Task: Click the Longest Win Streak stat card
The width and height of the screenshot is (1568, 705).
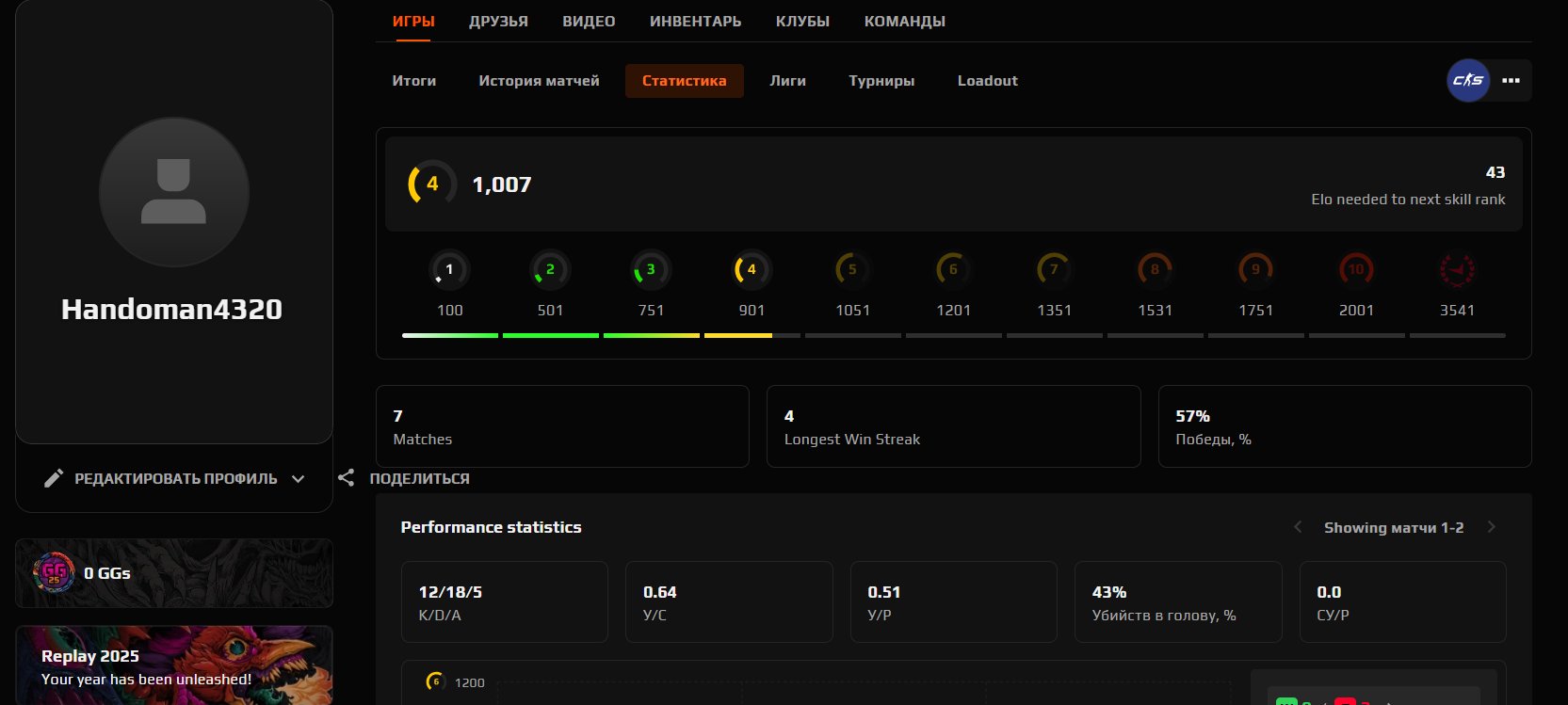Action: (x=954, y=426)
